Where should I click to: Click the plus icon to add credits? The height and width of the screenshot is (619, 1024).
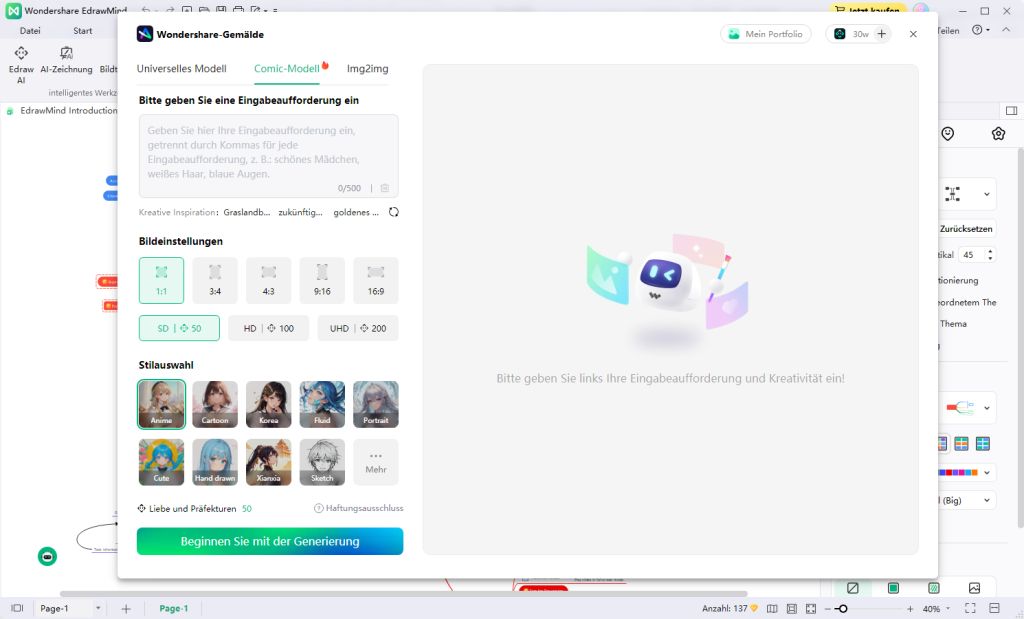(x=881, y=34)
